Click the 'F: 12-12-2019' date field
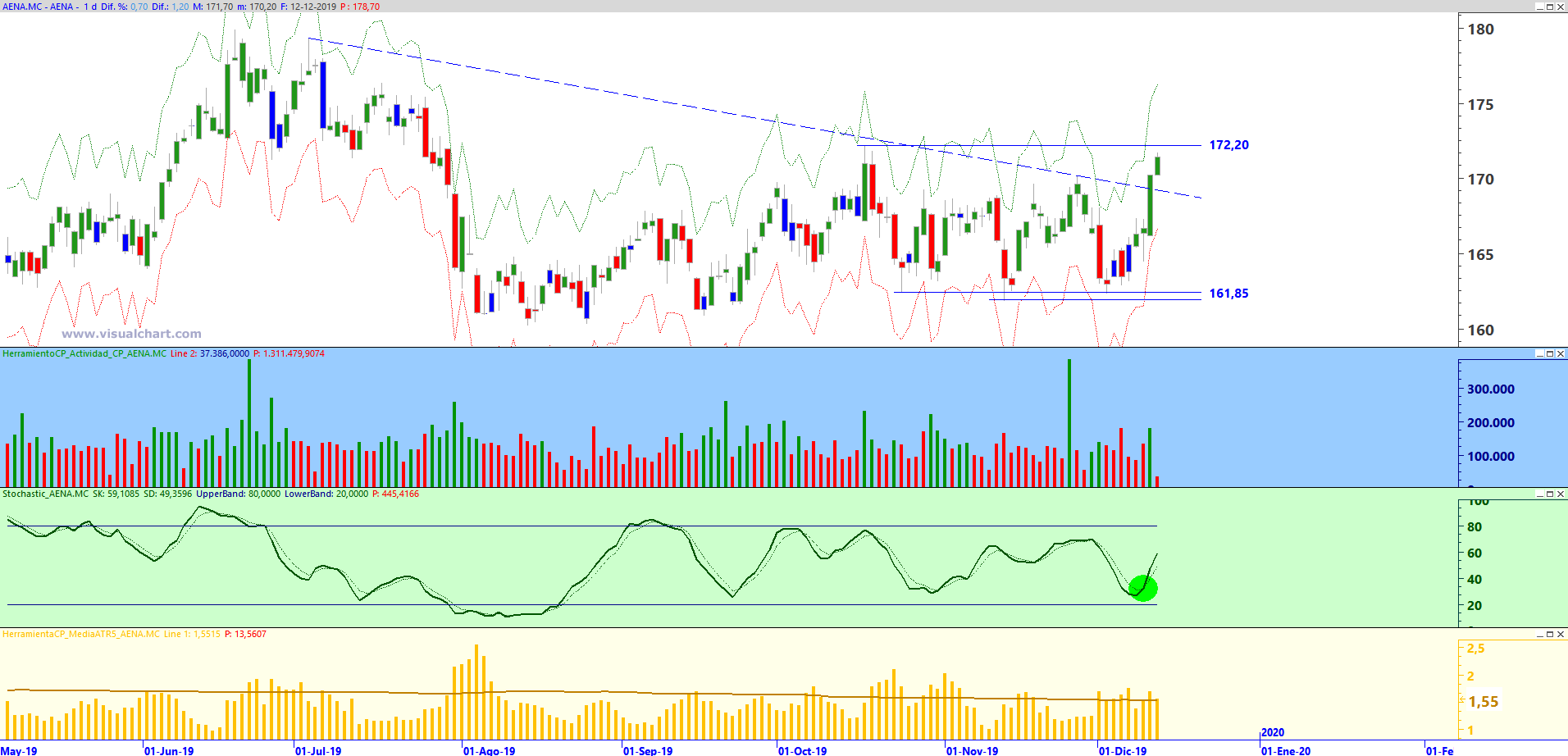The width and height of the screenshot is (1568, 756). coord(308,7)
